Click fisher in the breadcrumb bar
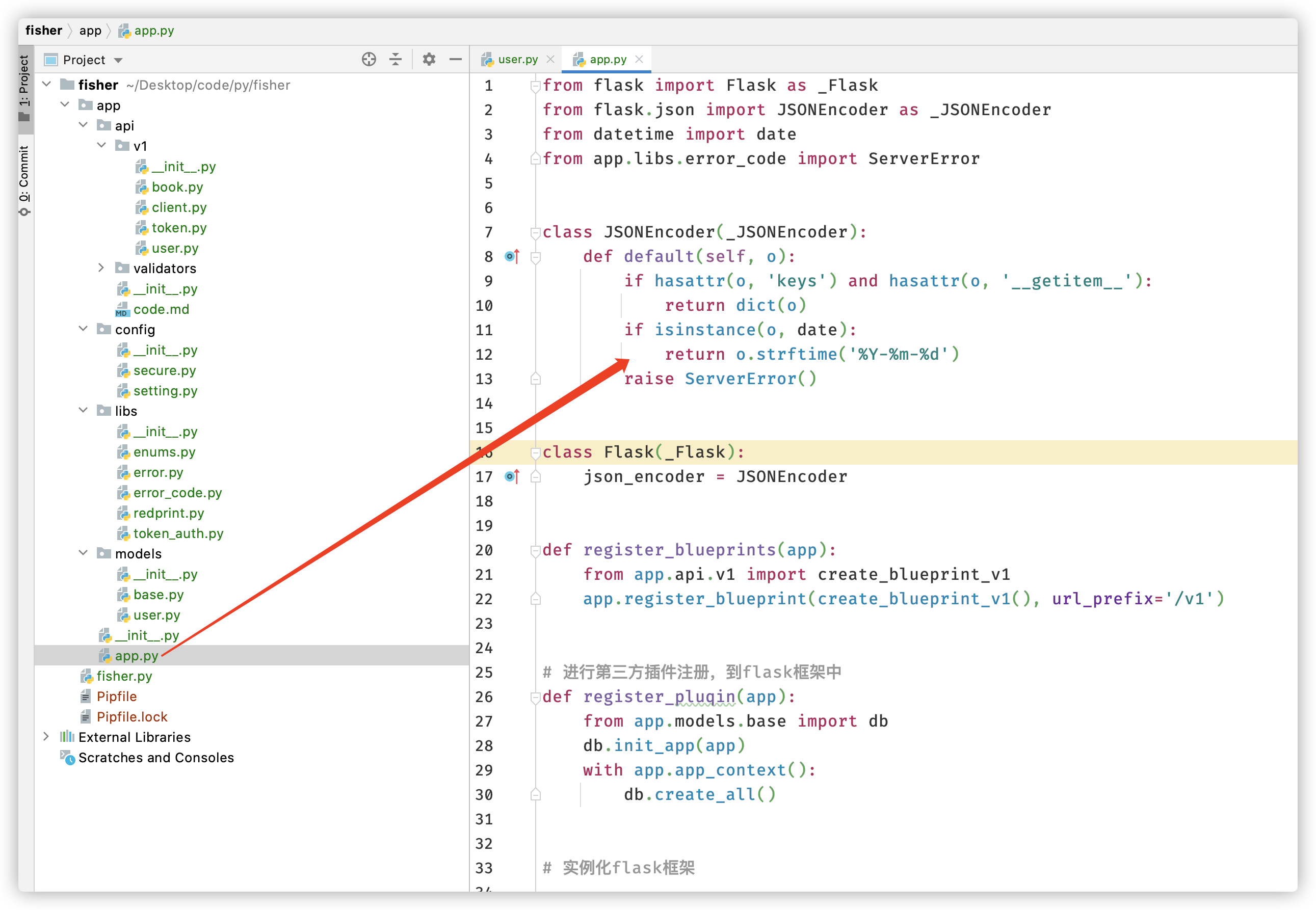 pos(44,31)
